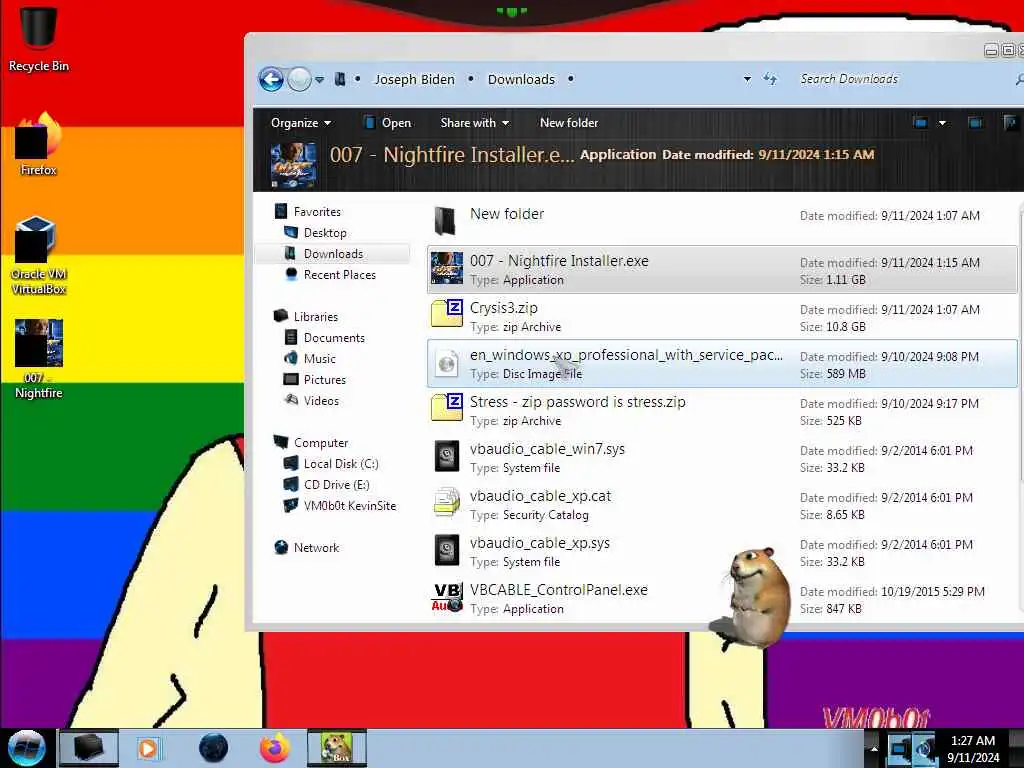Show hidden tray icons arrow
The image size is (1024, 768).
click(x=873, y=749)
